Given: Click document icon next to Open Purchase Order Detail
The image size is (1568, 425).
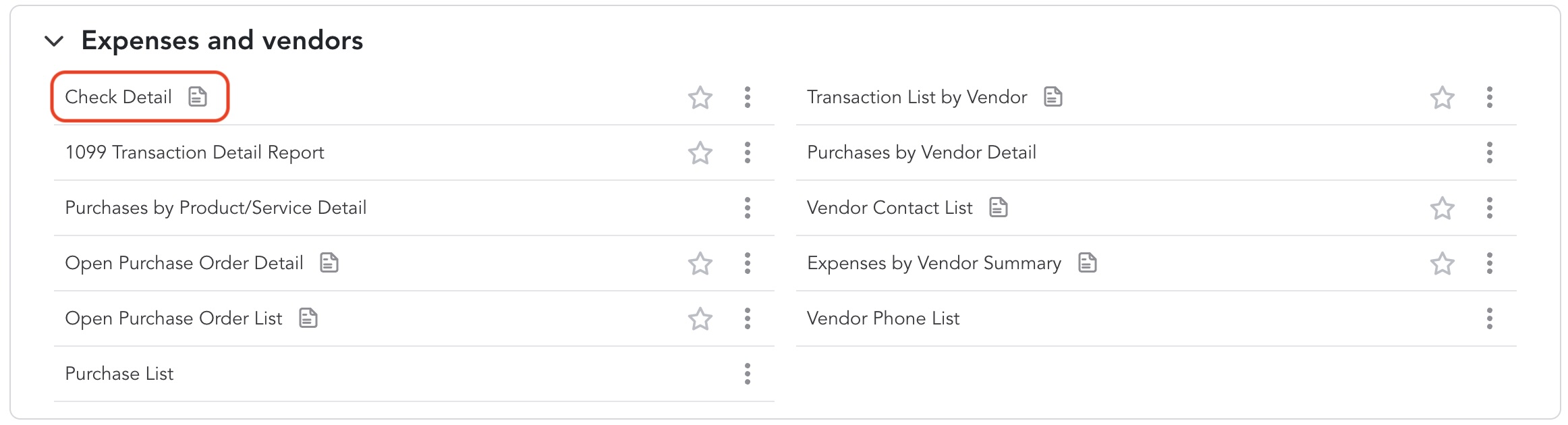Looking at the screenshot, I should (x=329, y=263).
